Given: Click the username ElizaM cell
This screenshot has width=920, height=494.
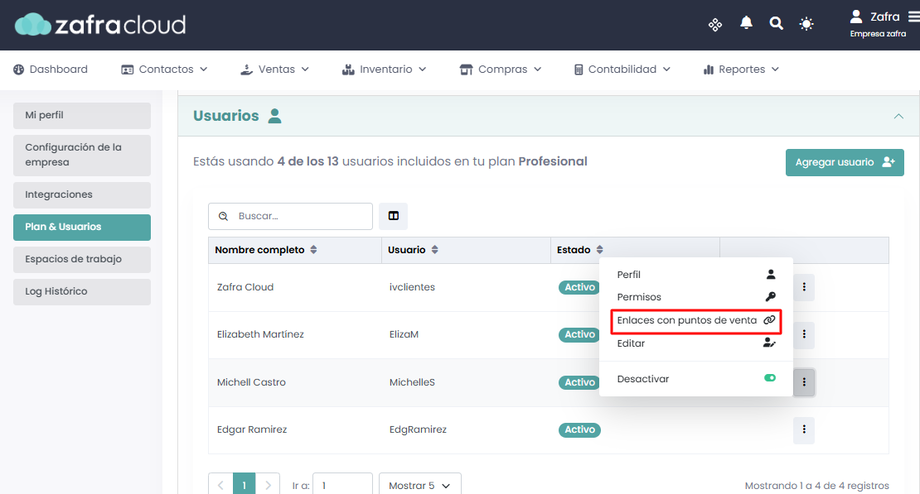Looking at the screenshot, I should 404,334.
